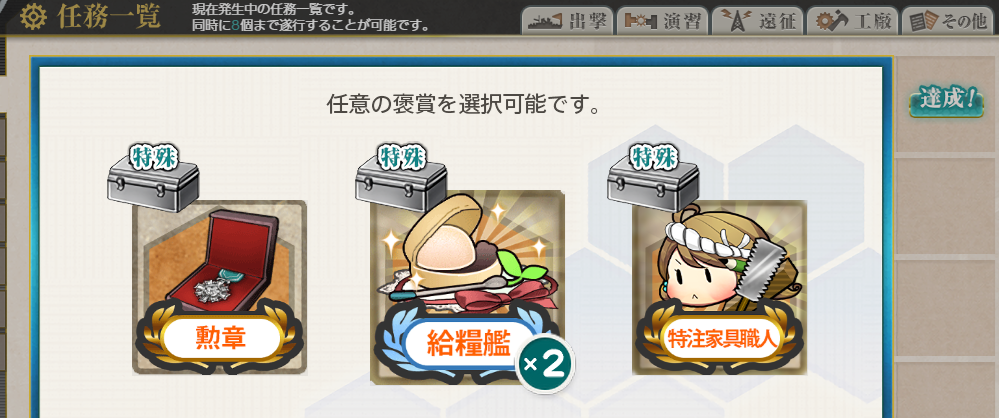This screenshot has height=418, width=999.
Task: Click the 特殊 box above 特注家具職人
Action: coord(652,178)
